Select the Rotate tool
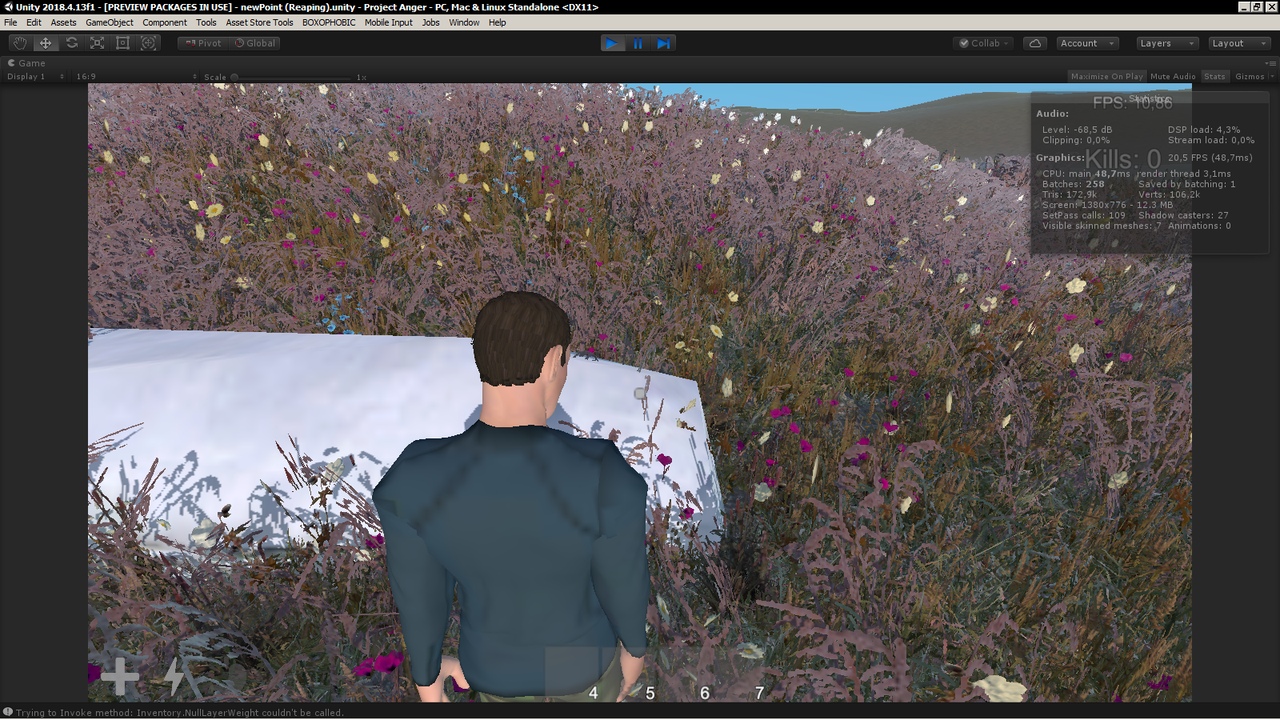 72,43
